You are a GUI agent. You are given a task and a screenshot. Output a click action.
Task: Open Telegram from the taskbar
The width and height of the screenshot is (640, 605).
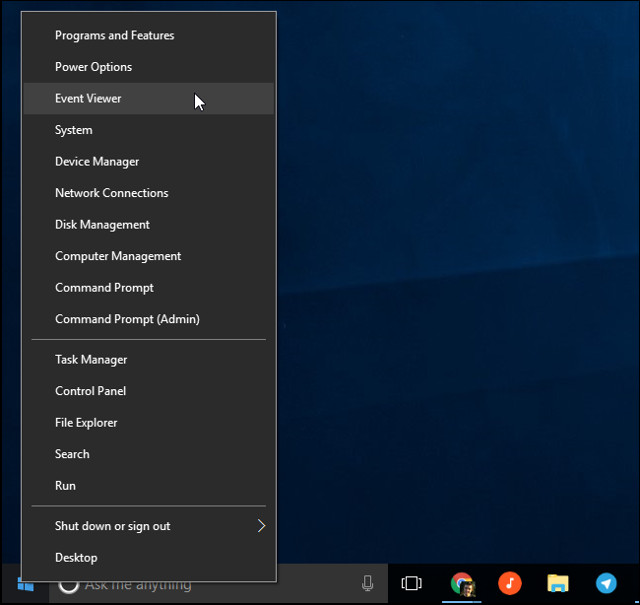pos(606,583)
